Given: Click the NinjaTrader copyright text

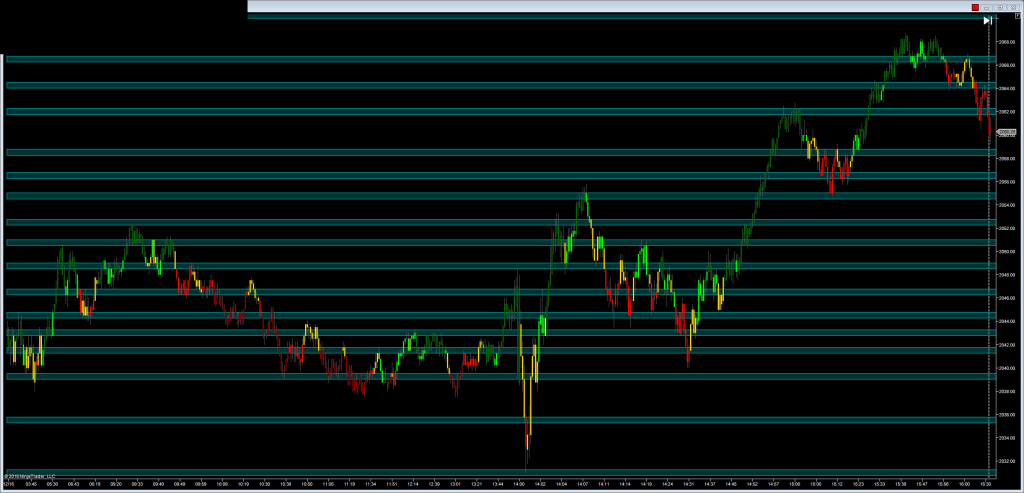Looking at the screenshot, I should point(30,476).
